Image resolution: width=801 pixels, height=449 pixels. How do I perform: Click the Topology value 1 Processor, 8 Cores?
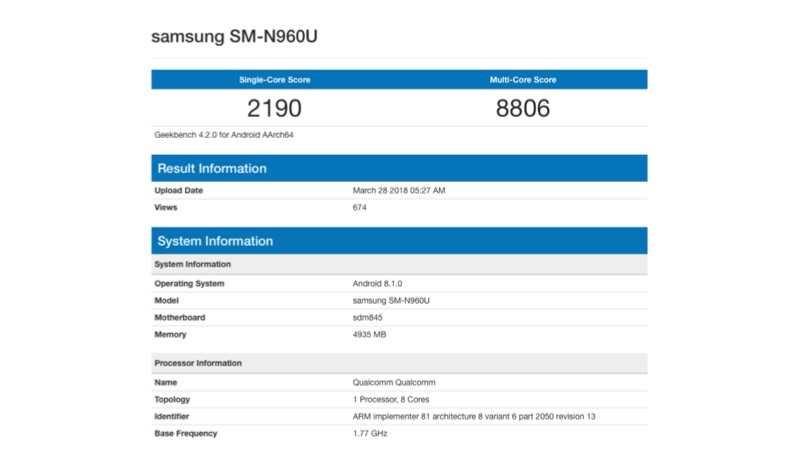click(397, 399)
